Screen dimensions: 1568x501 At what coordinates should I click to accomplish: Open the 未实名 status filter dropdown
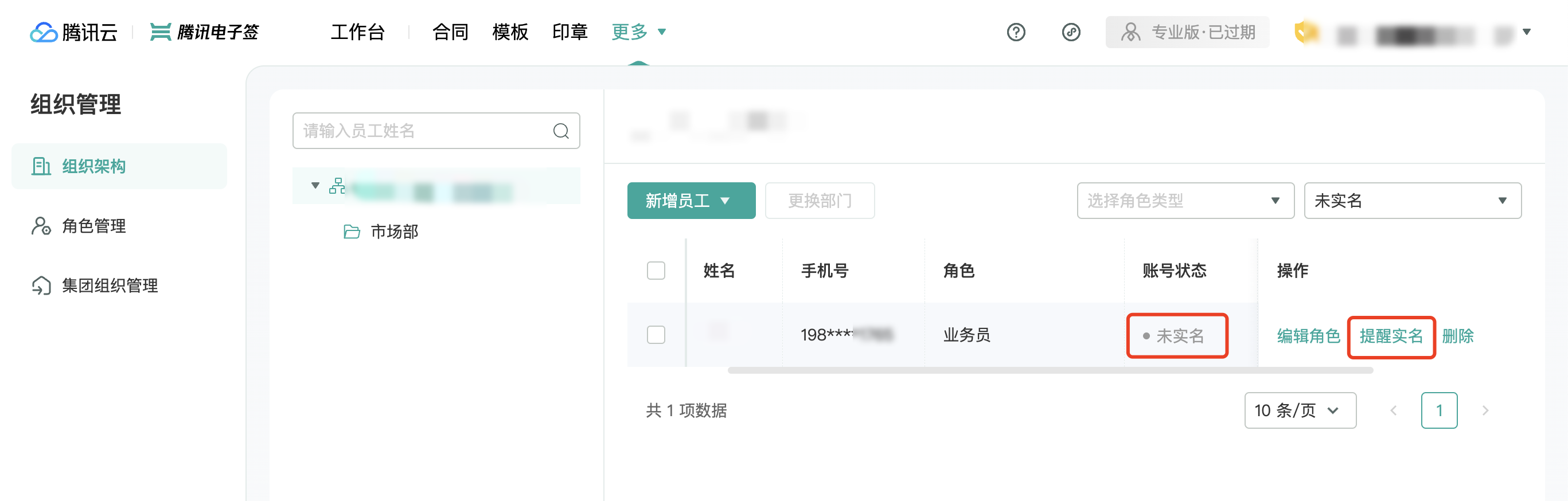(x=1412, y=201)
